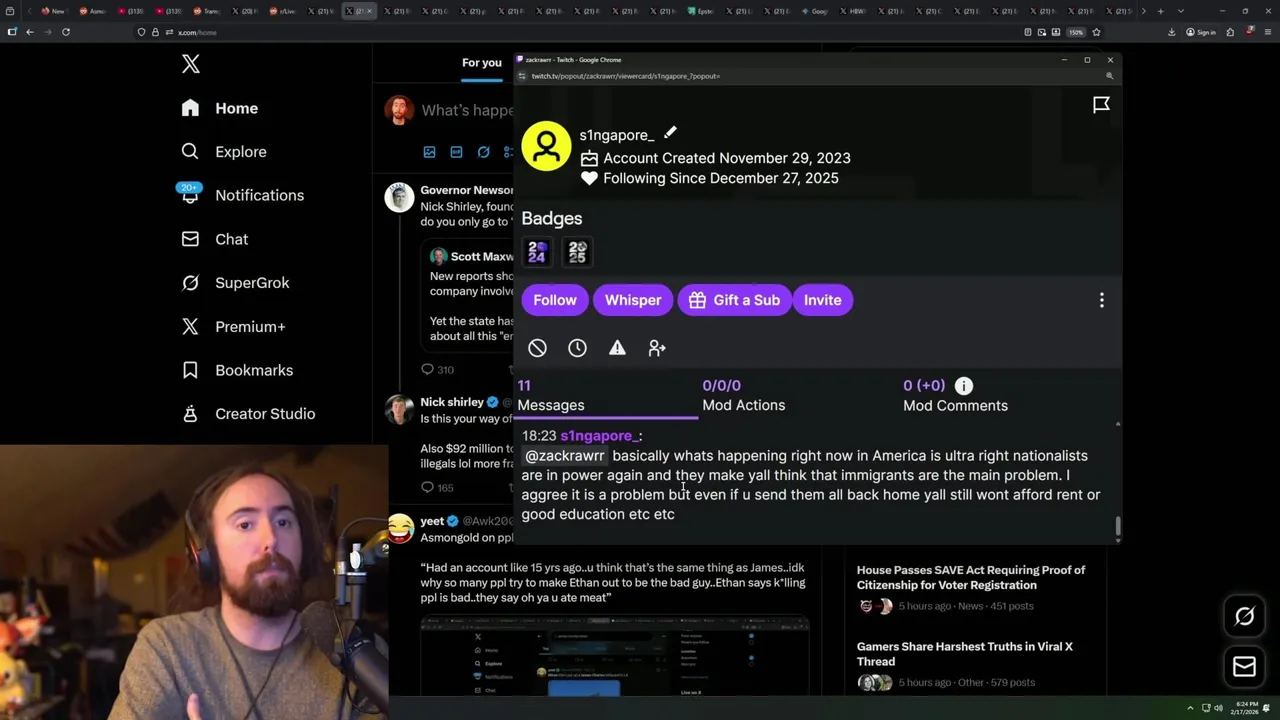Click the X logo in the sidebar
This screenshot has height=720, width=1280.
(191, 65)
